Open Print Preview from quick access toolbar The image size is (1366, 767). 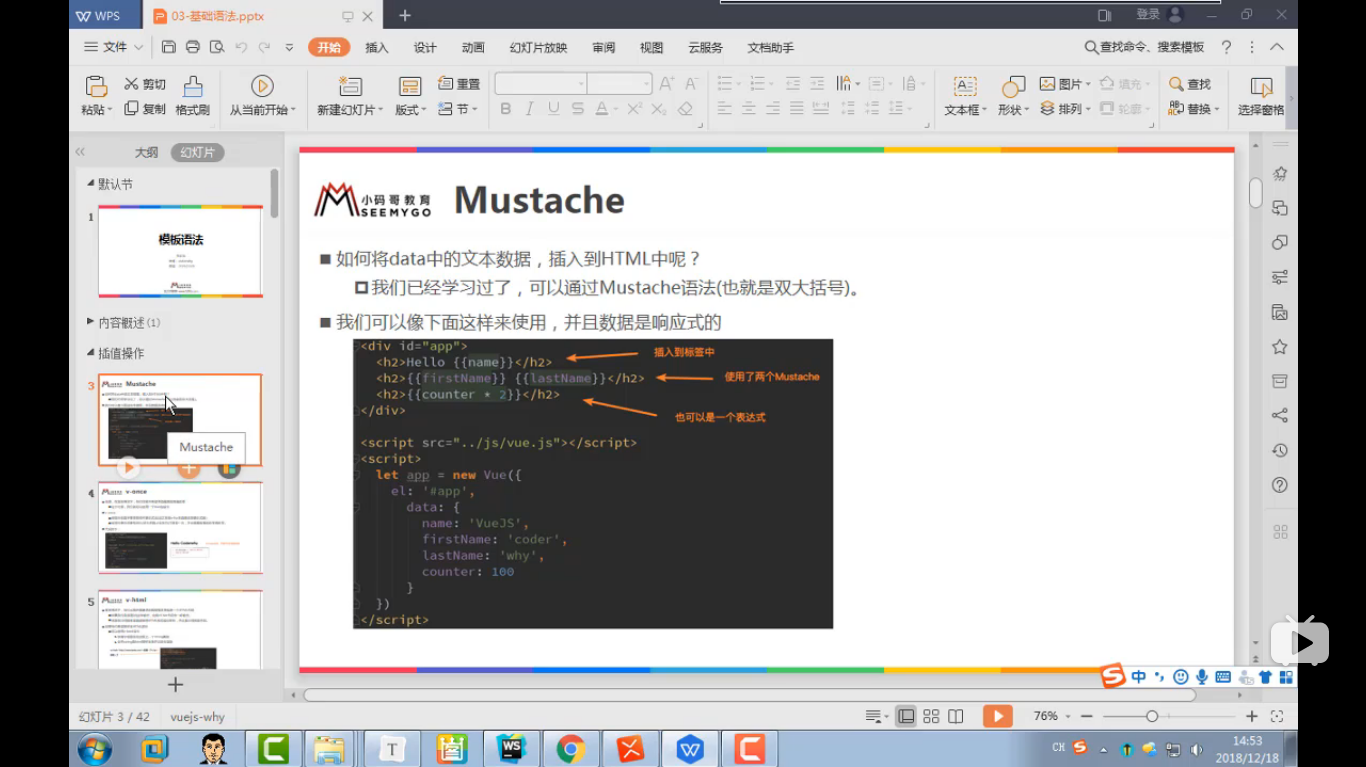click(x=216, y=47)
